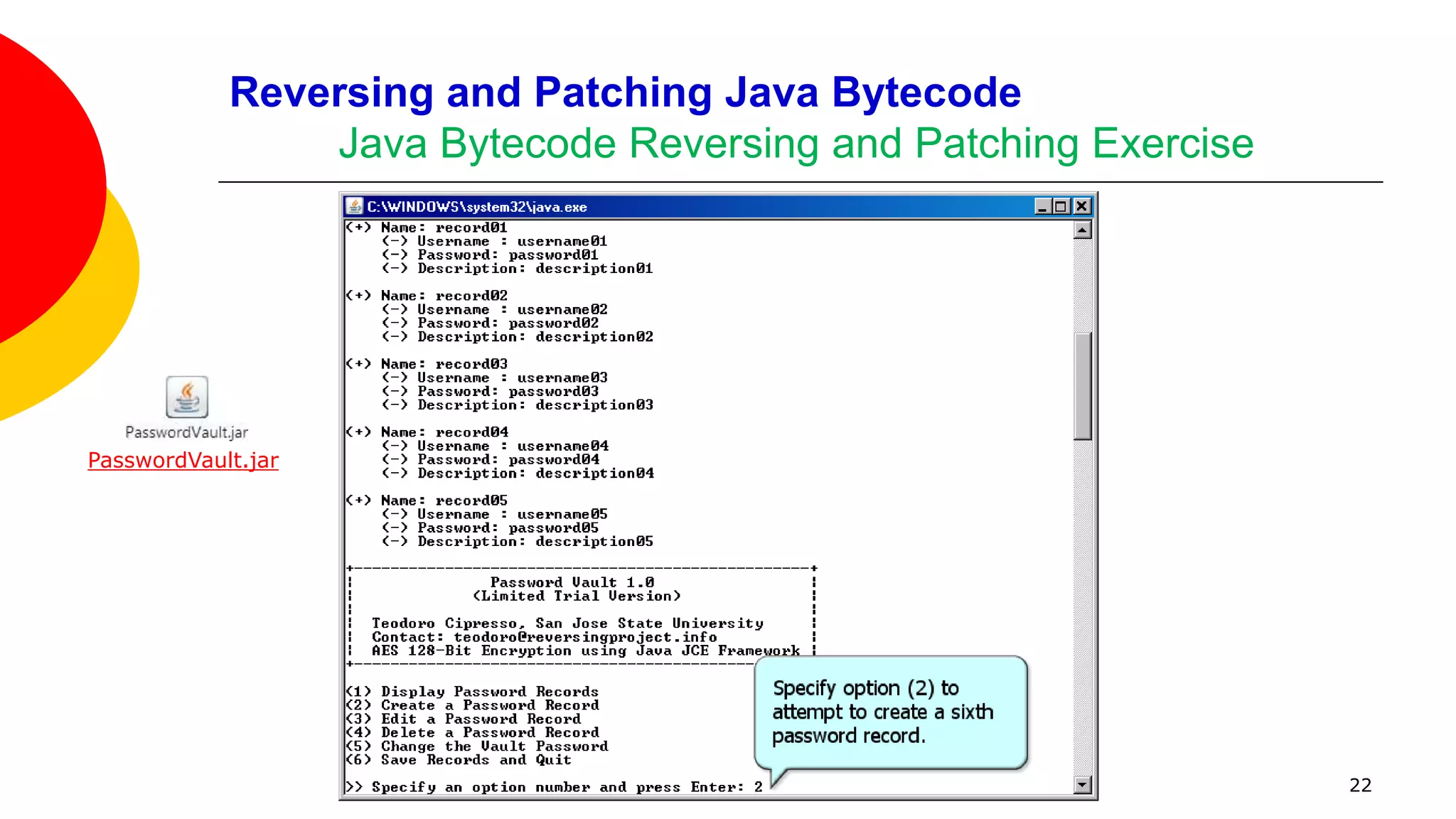Click 'Teodoro Cipresso, San Jose State University' line
Viewport: 1456px width, 819px height.
[x=567, y=623]
